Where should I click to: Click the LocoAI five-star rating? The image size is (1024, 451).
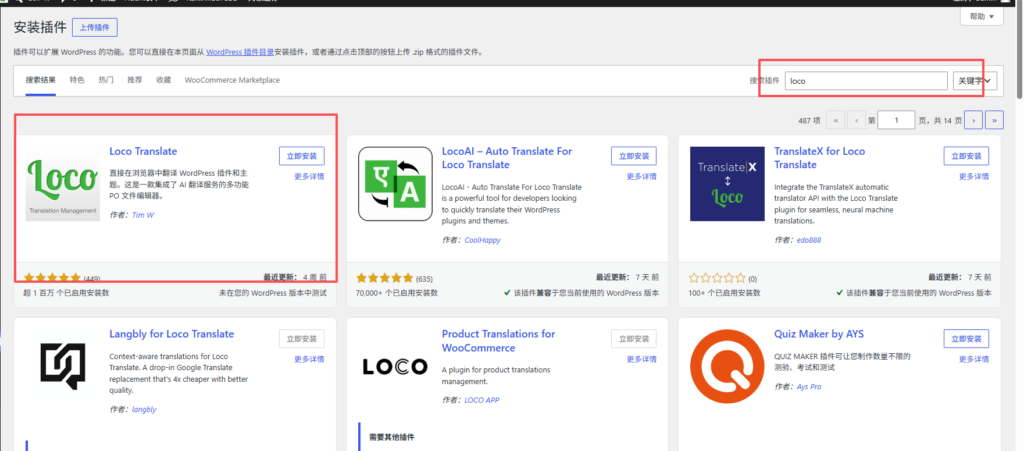[x=385, y=278]
